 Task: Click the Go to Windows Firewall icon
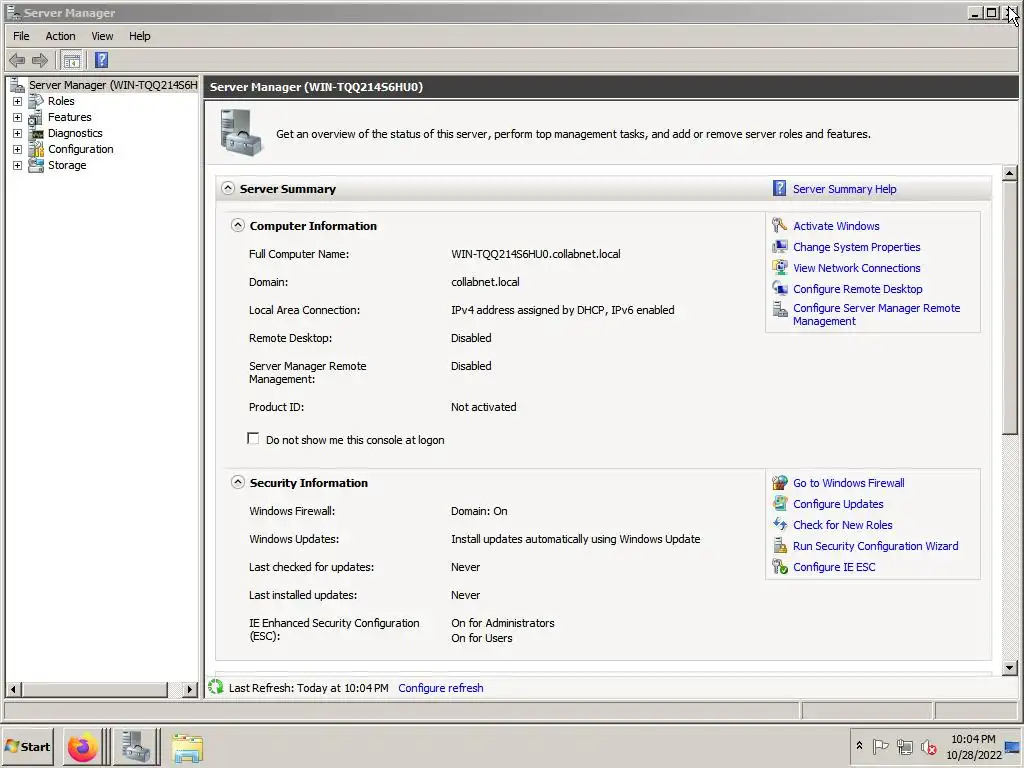780,483
